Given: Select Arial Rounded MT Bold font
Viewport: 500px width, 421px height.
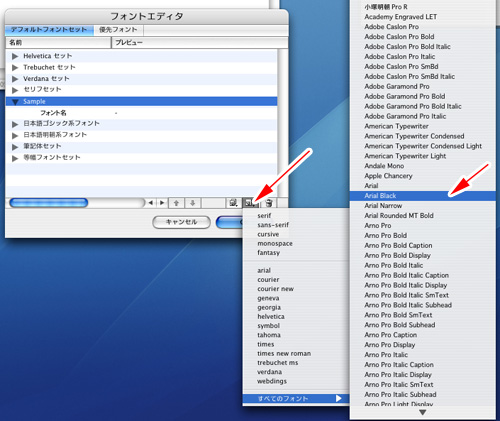Looking at the screenshot, I should pos(423,216).
